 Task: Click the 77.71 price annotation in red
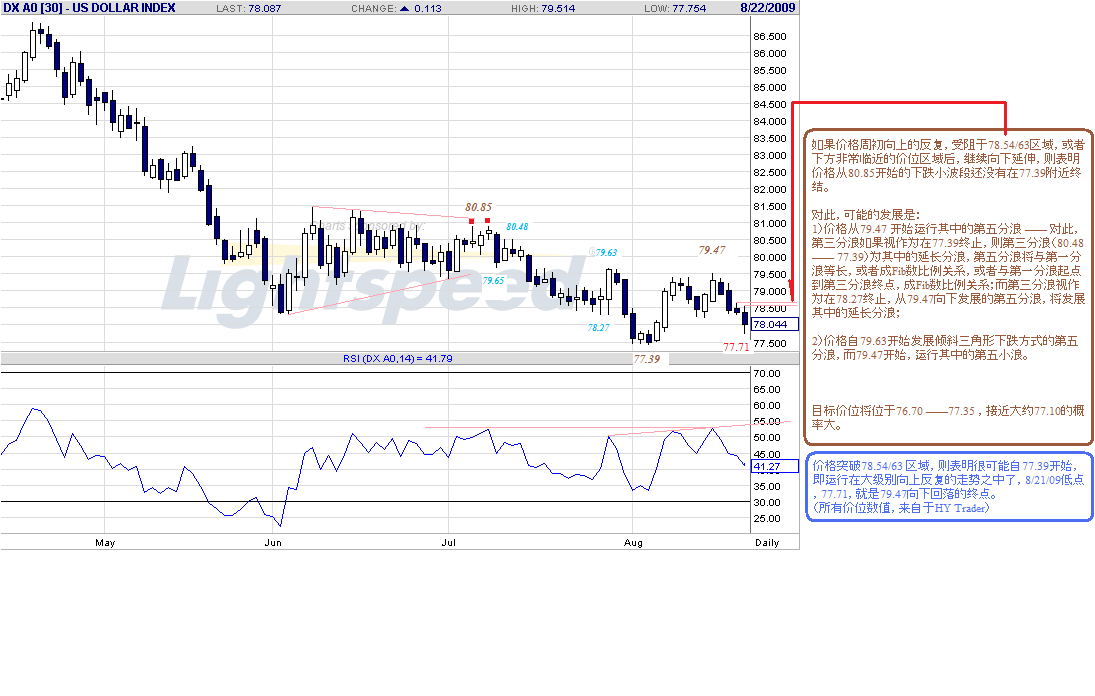(x=736, y=347)
